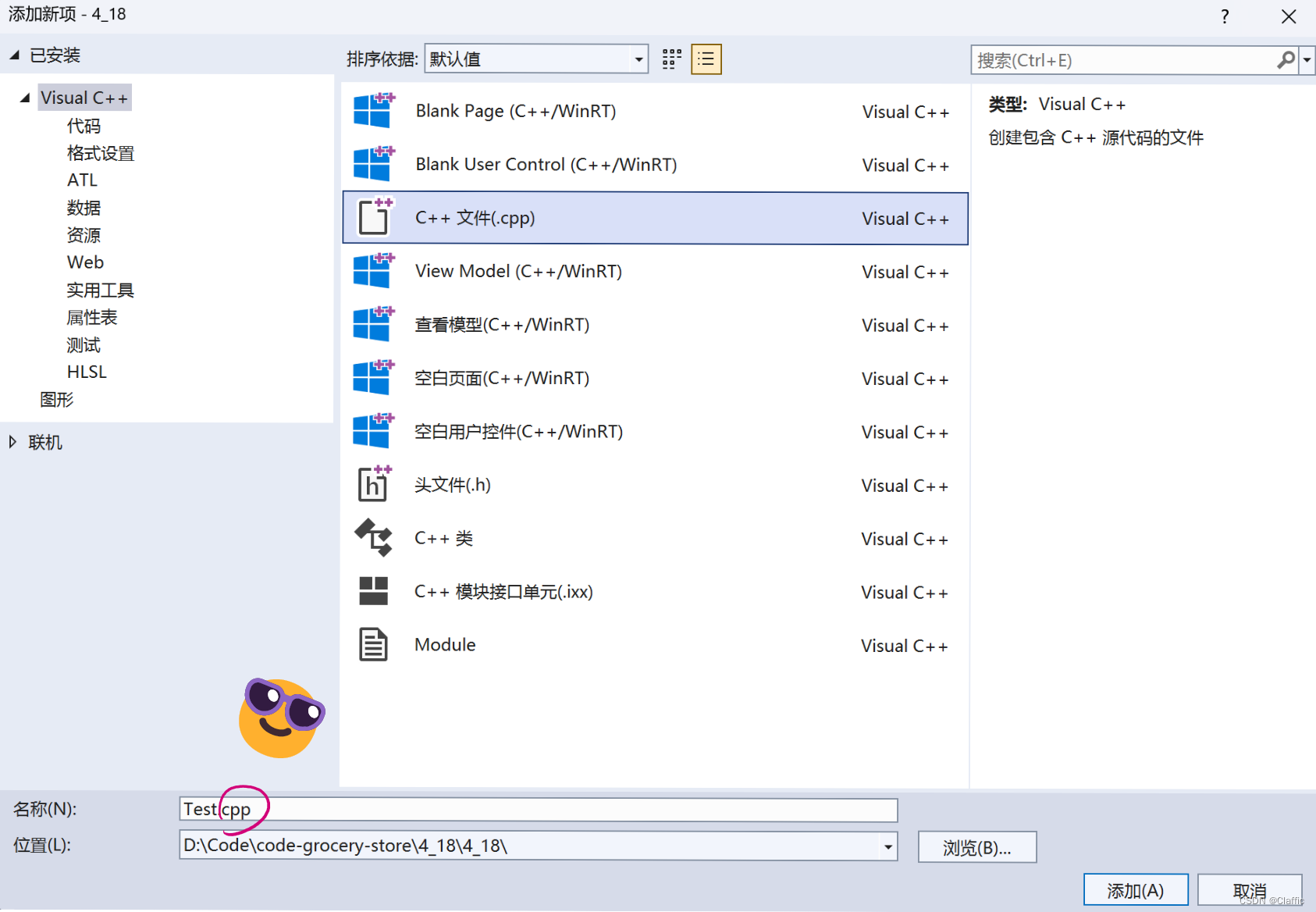Click the 搜索(Ctrl+E) search box

(1124, 60)
